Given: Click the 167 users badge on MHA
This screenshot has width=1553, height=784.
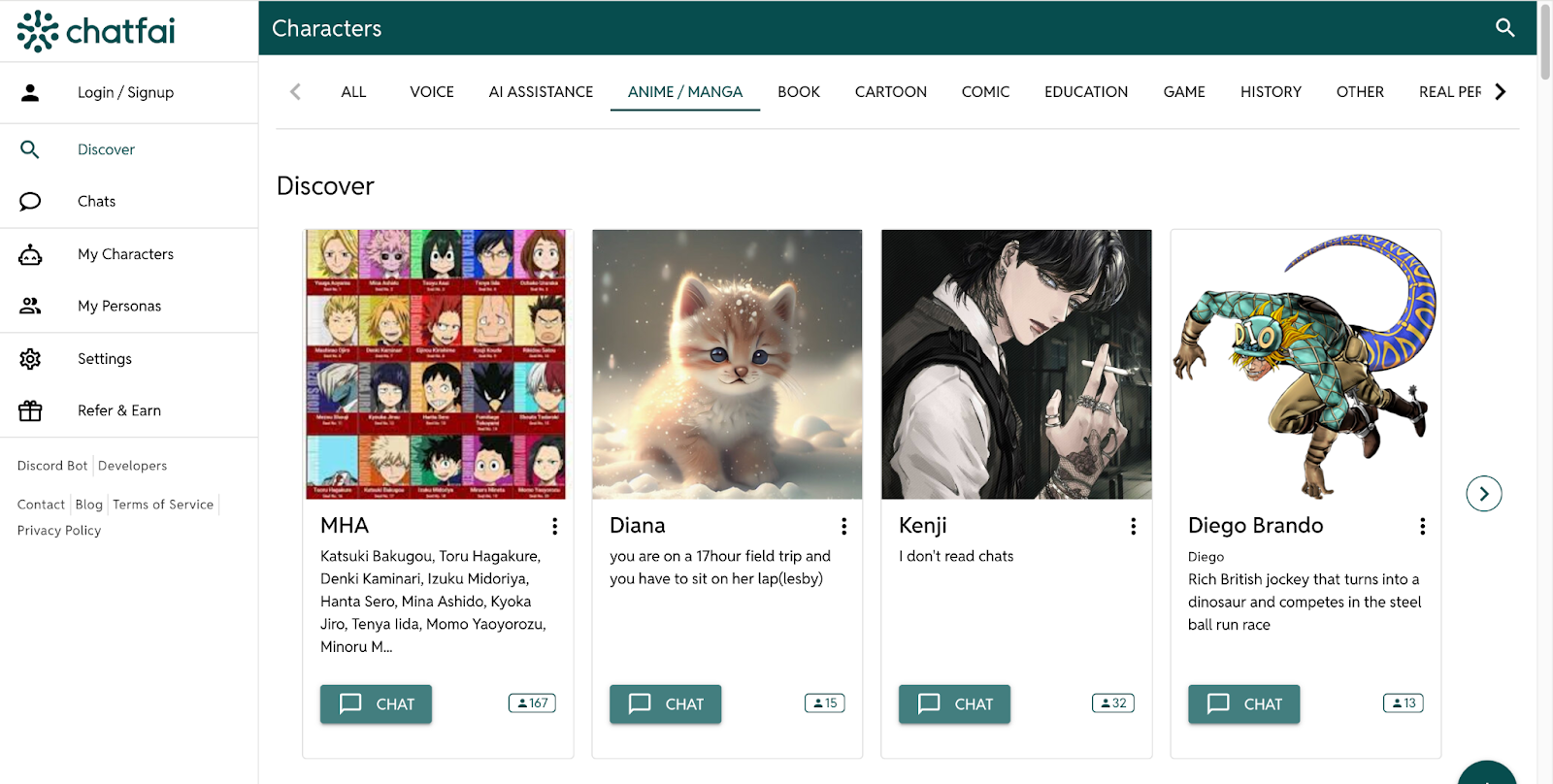Looking at the screenshot, I should [x=532, y=703].
